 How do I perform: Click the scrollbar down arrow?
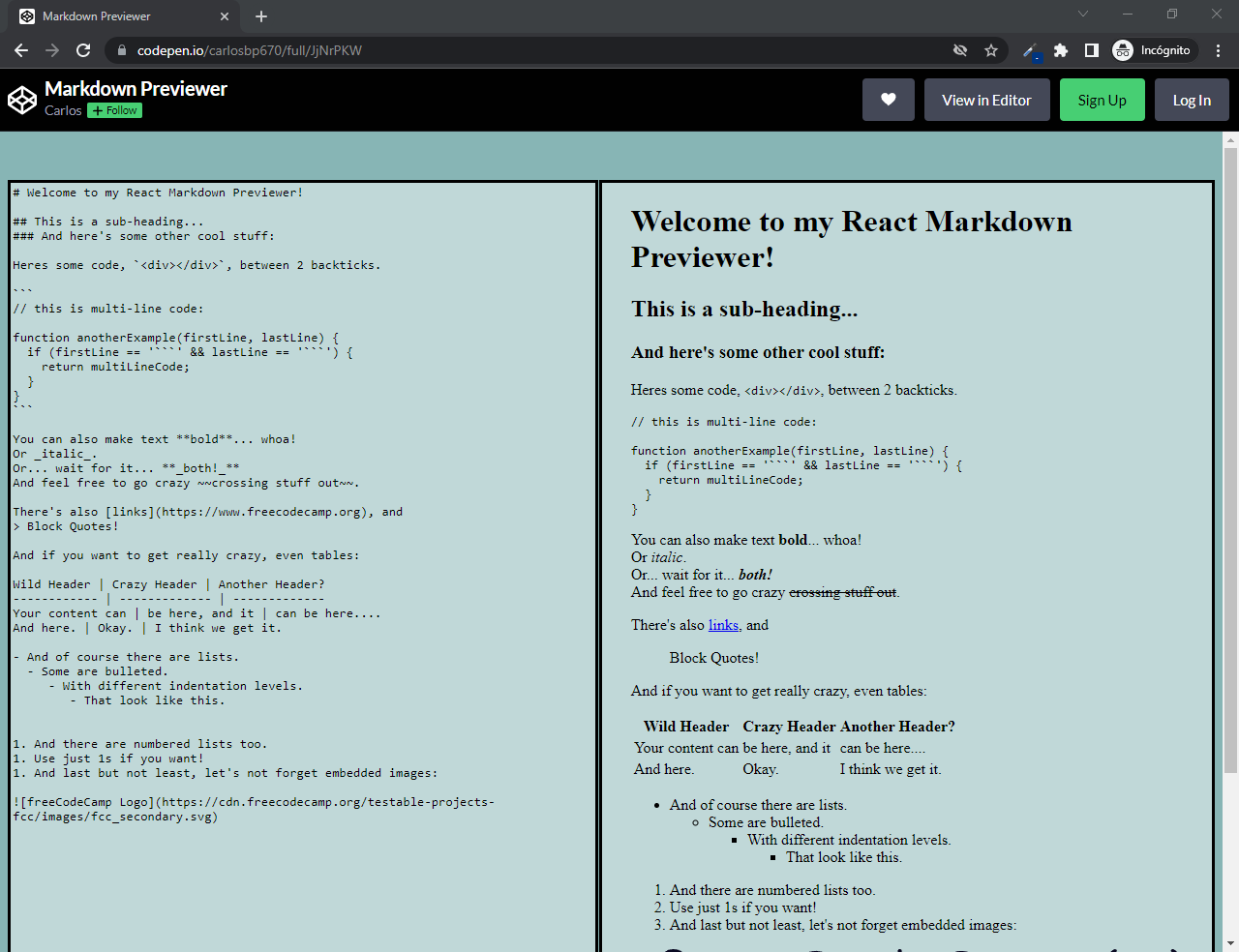pos(1230,943)
